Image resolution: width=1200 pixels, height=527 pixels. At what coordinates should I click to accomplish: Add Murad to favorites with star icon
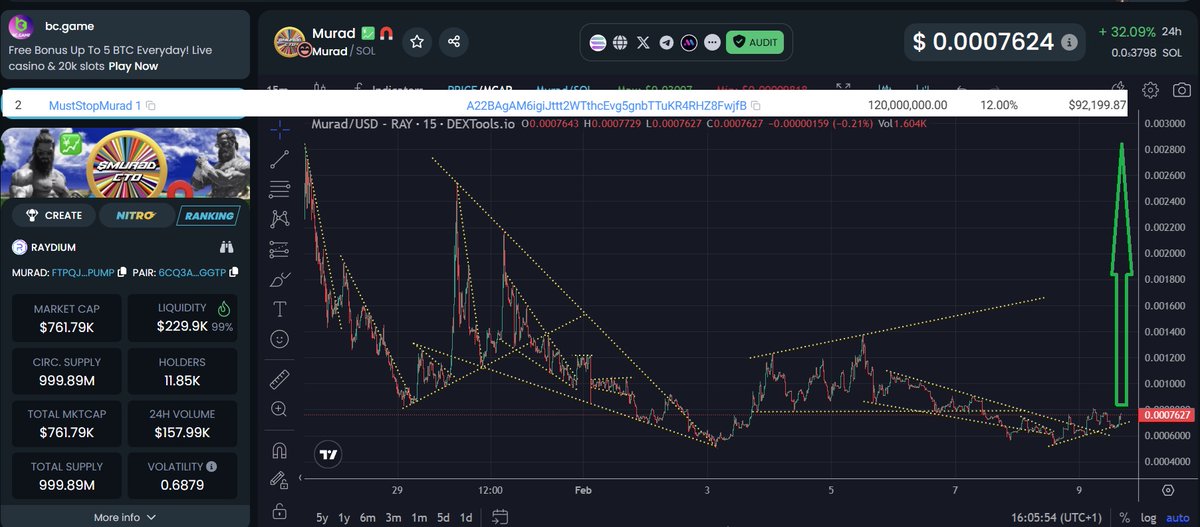tap(417, 42)
